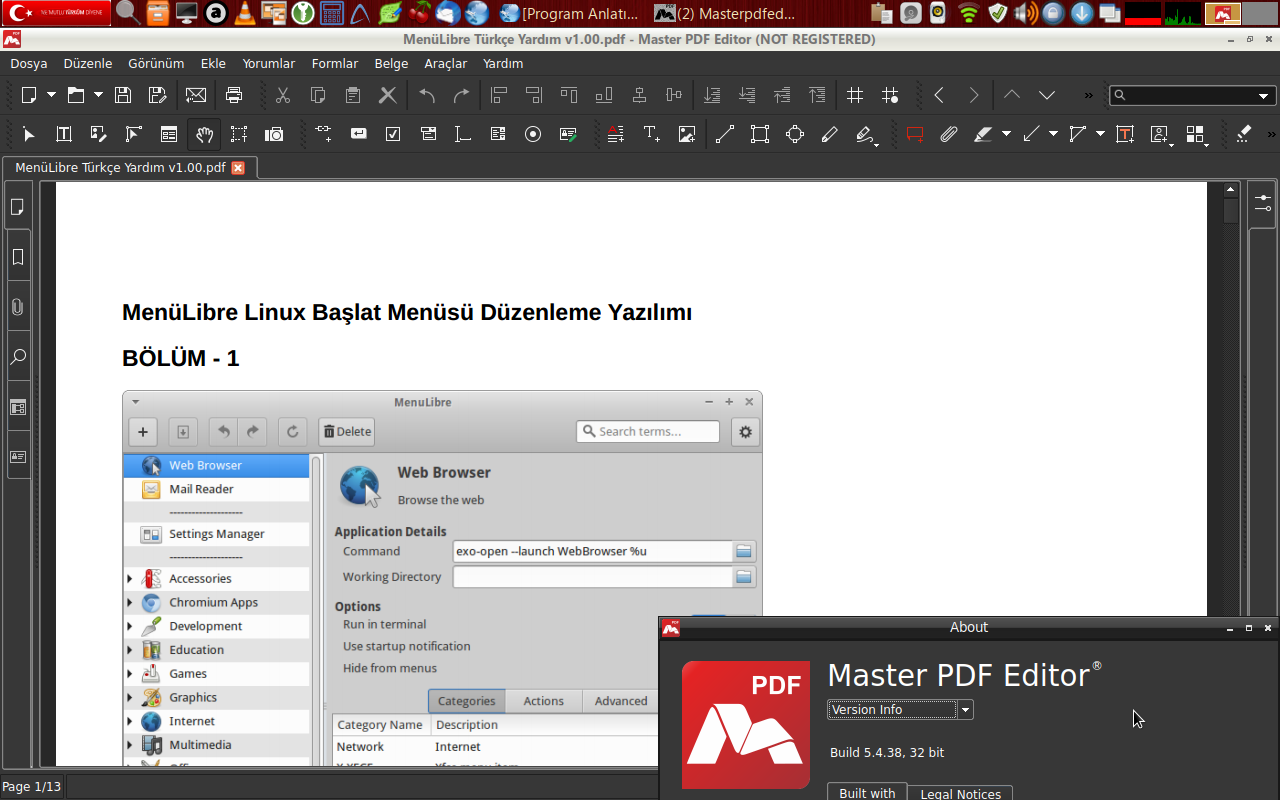The height and width of the screenshot is (800, 1280).
Task: Open the Version Info combo box
Action: coord(900,710)
